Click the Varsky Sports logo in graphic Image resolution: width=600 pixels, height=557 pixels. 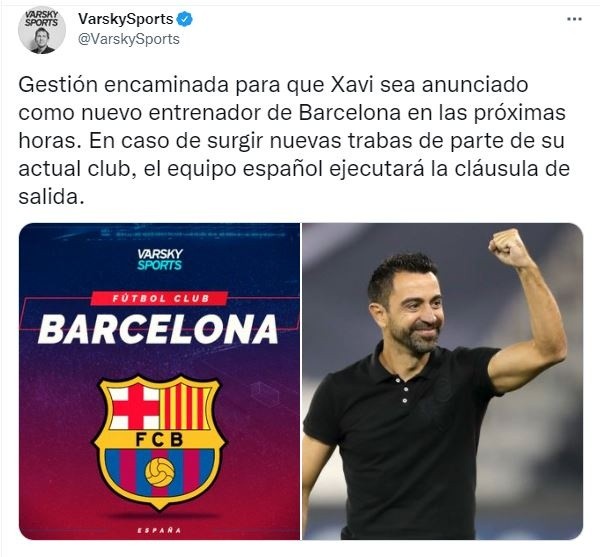pyautogui.click(x=160, y=259)
